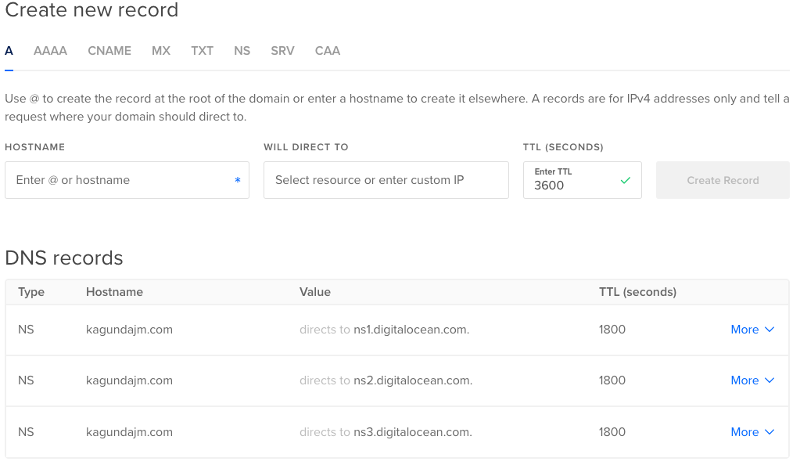This screenshot has height=465, width=800.
Task: Click the green checkmark in TTL field
Action: pyautogui.click(x=625, y=180)
